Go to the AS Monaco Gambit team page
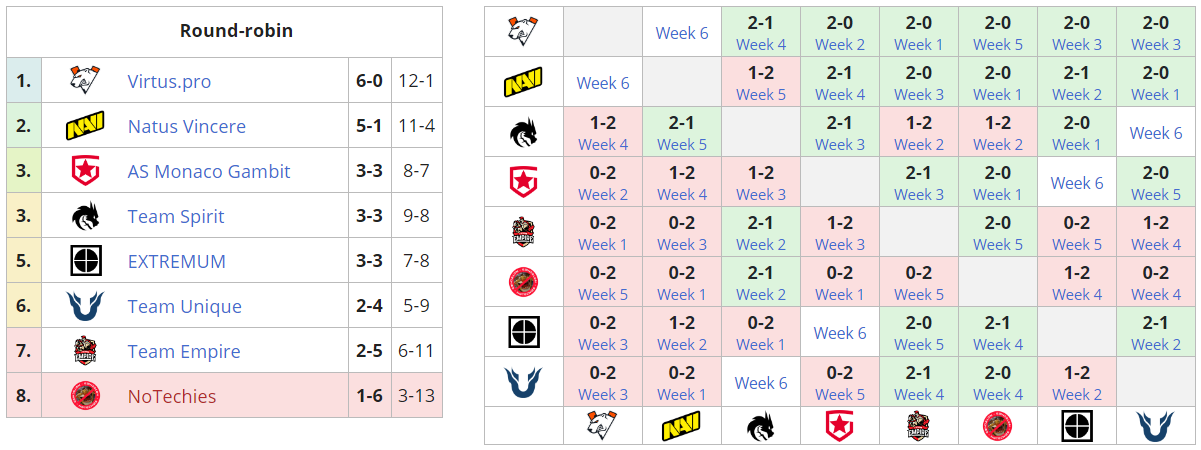 [209, 171]
